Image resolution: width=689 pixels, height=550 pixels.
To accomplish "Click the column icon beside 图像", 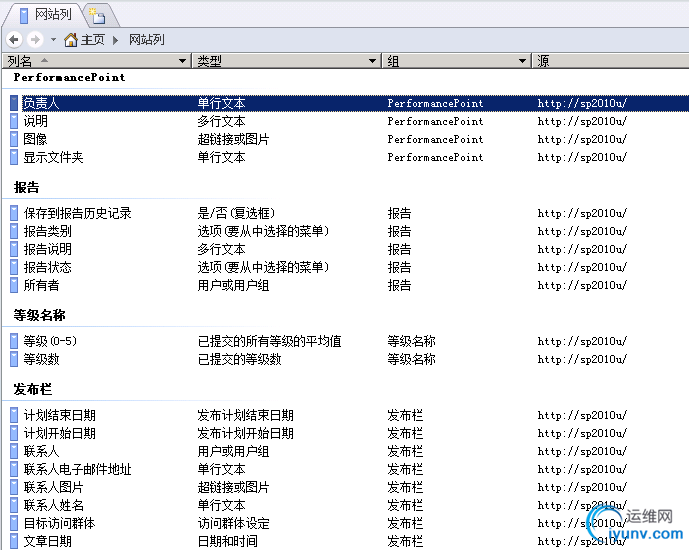I will pos(15,139).
